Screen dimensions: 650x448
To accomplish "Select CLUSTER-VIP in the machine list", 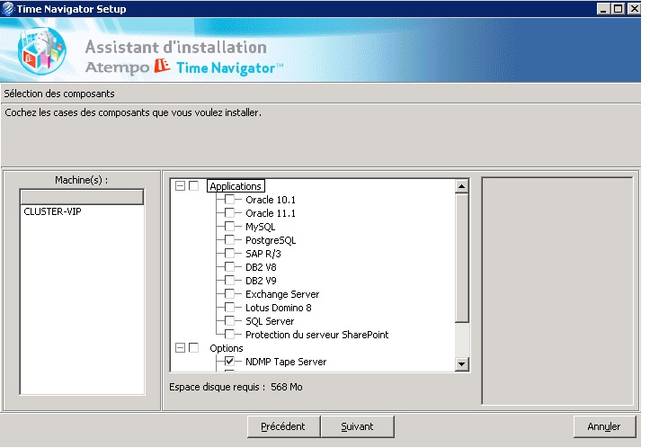I will tap(52, 211).
